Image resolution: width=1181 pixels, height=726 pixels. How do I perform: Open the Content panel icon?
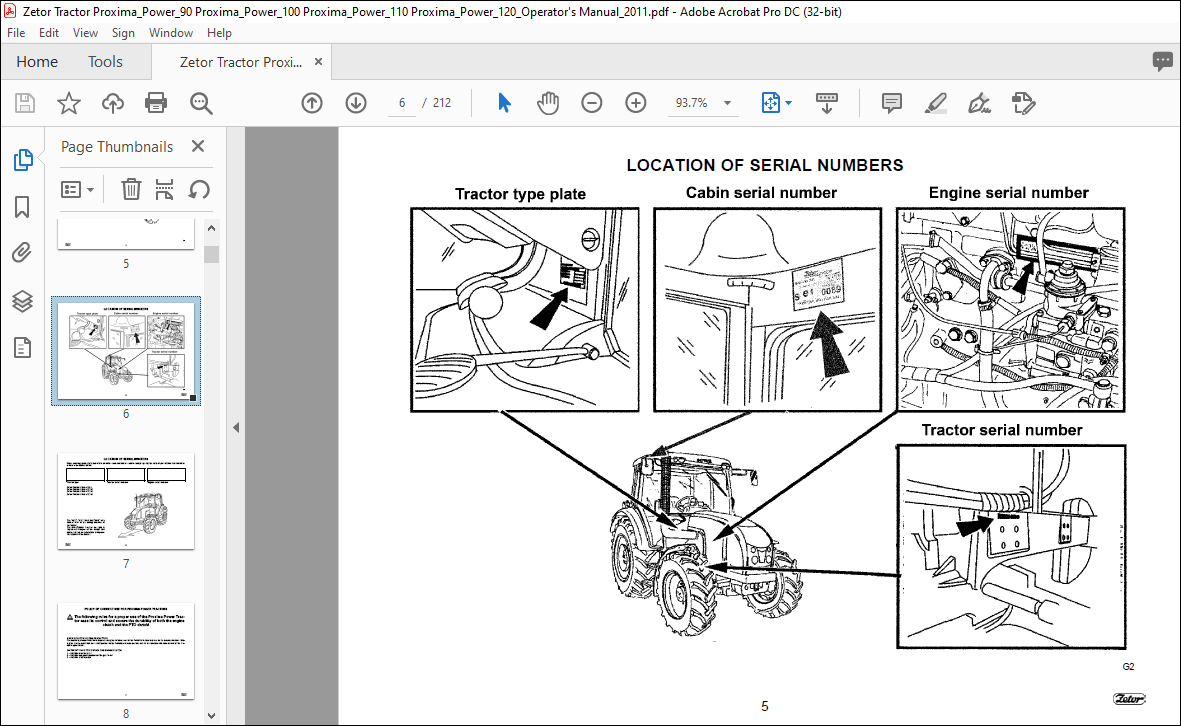[x=23, y=348]
